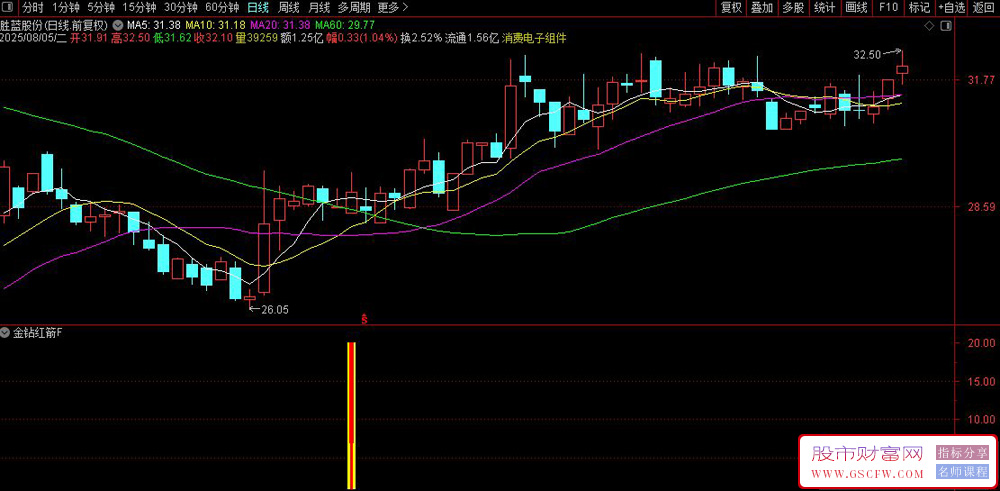This screenshot has height=491, width=1000.
Task: Switch to 周线 weekly chart
Action: (290, 8)
